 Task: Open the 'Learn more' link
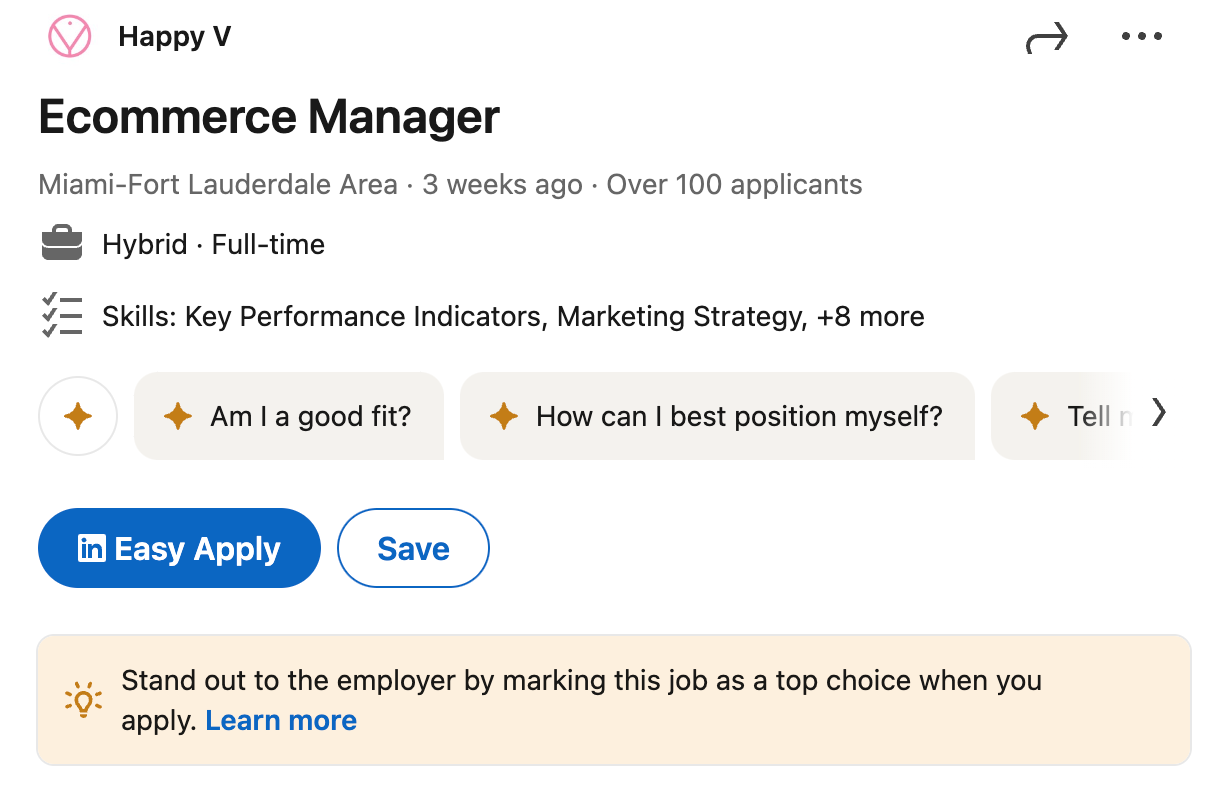(281, 720)
